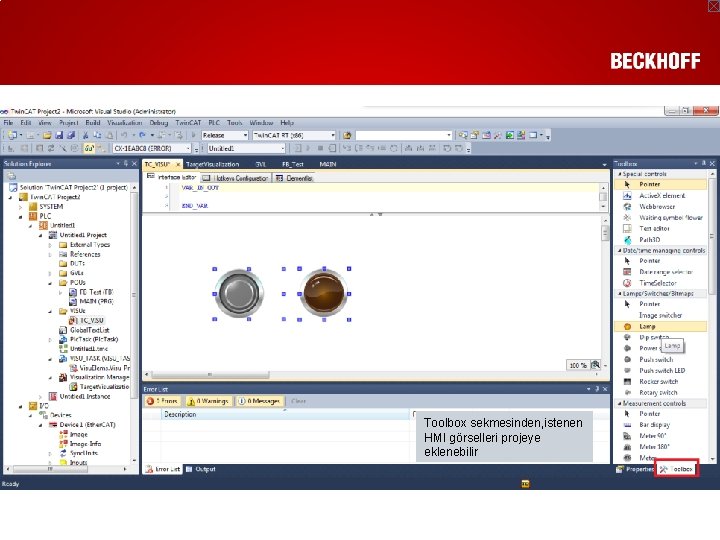The image size is (720, 540).
Task: Select the ActiveX element toolbox icon
Action: coord(627,196)
